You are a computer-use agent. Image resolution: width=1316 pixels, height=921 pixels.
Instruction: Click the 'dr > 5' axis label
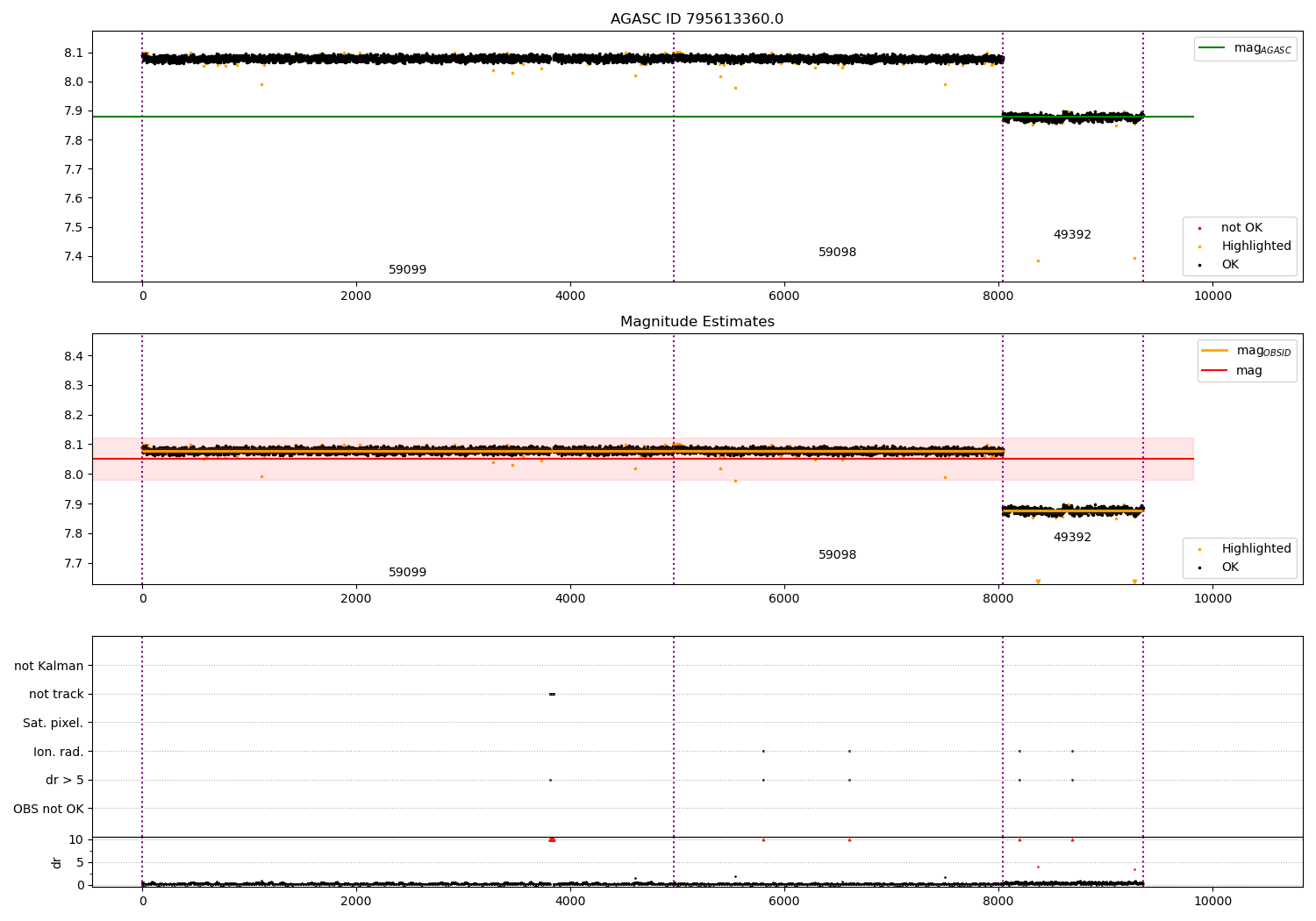click(x=65, y=780)
